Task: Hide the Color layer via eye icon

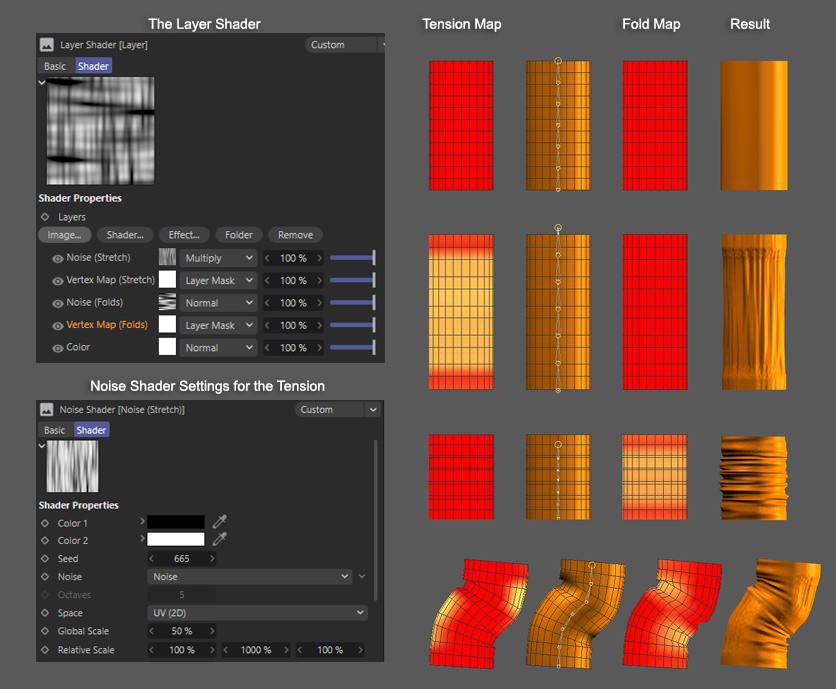Action: tap(57, 348)
